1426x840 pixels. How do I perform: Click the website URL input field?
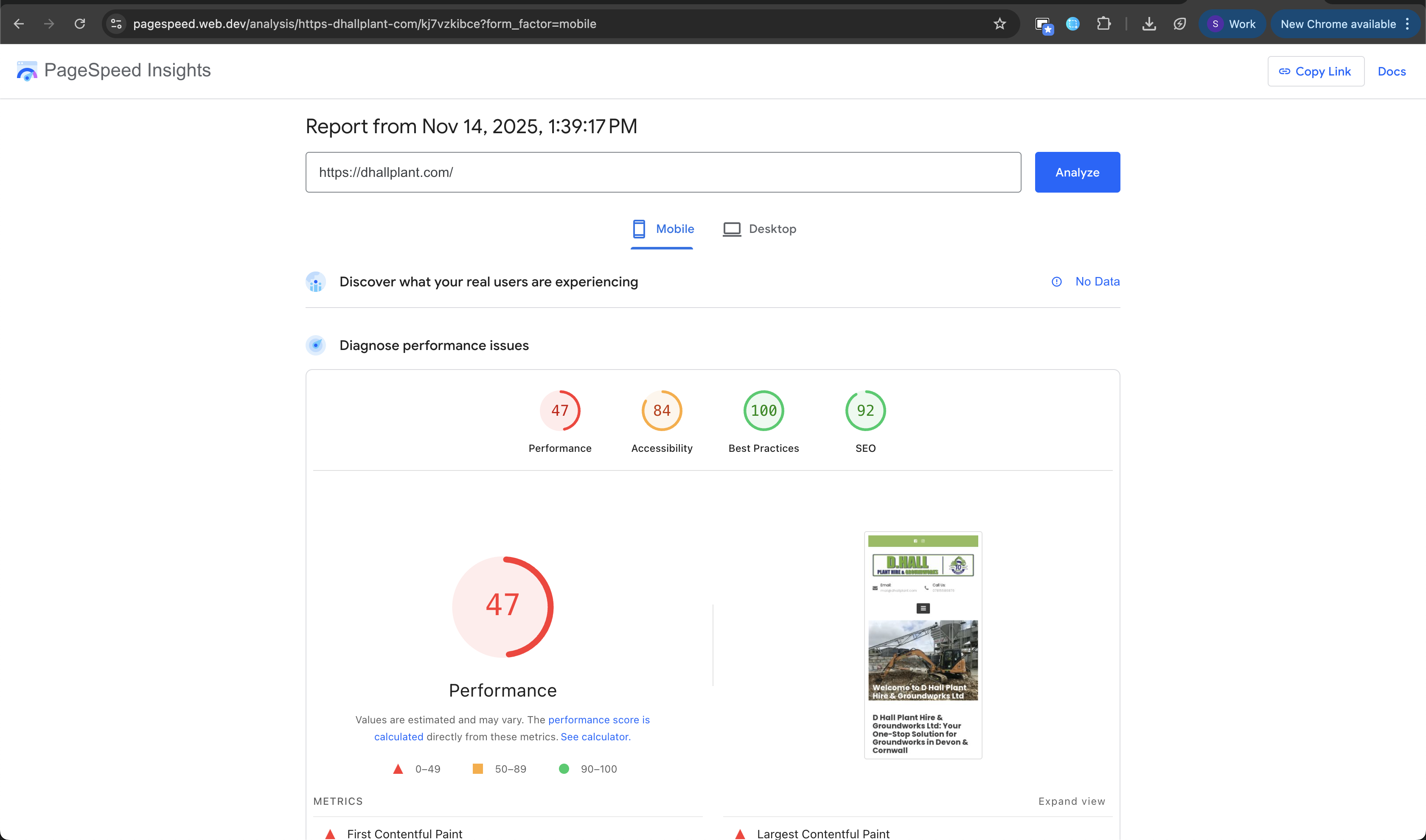[662, 172]
